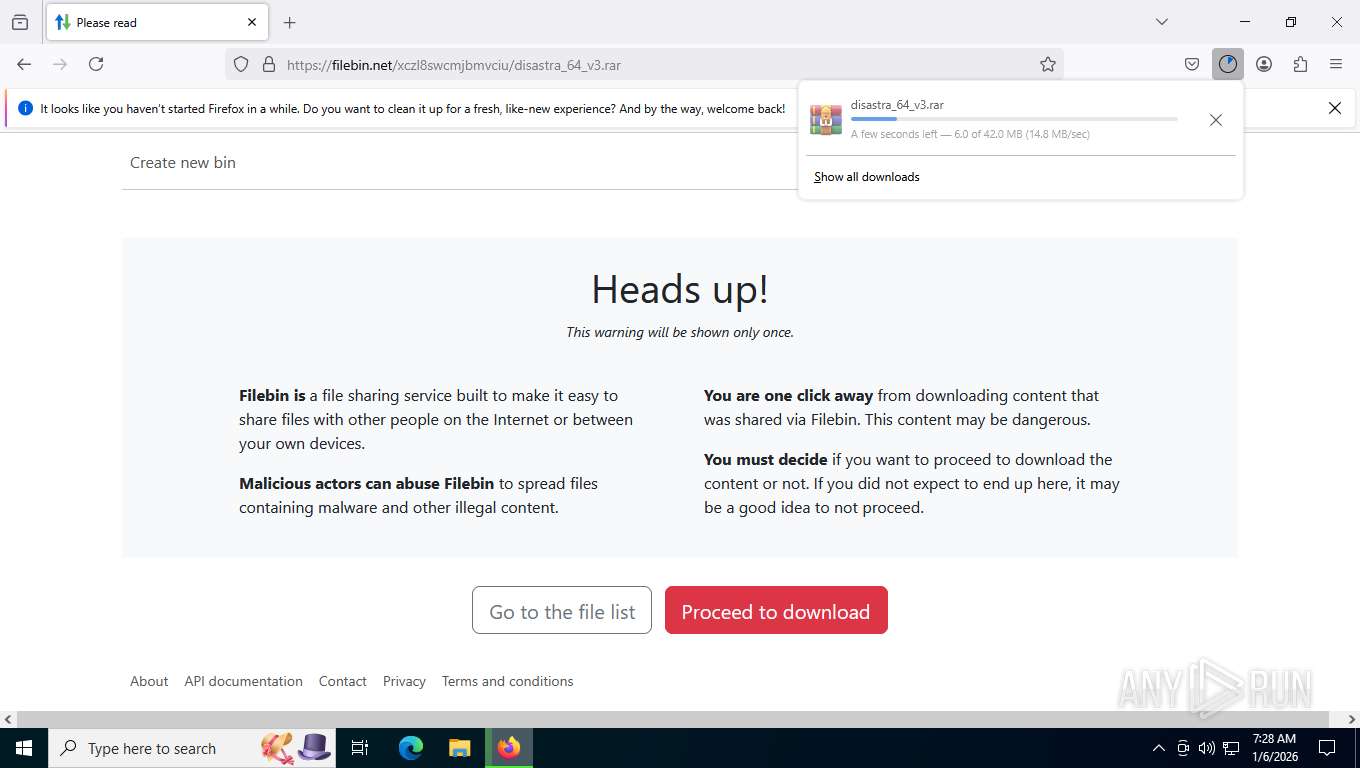The width and height of the screenshot is (1360, 768).
Task: Open volume control in tray
Action: [x=1207, y=748]
